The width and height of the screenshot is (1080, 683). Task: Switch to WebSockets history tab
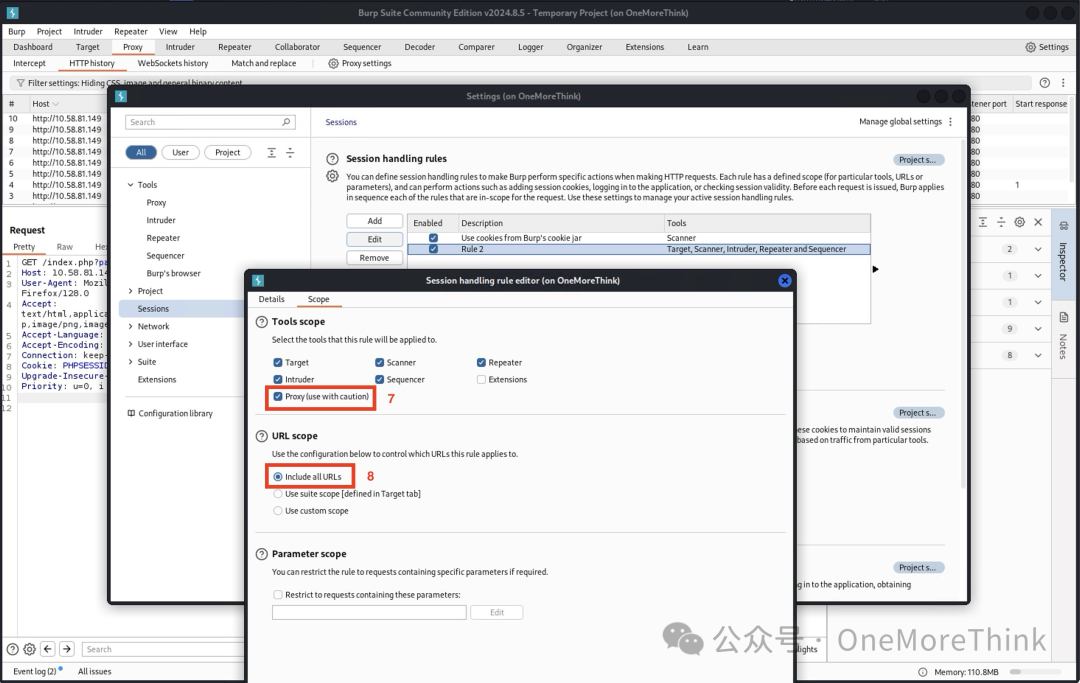[x=173, y=63]
